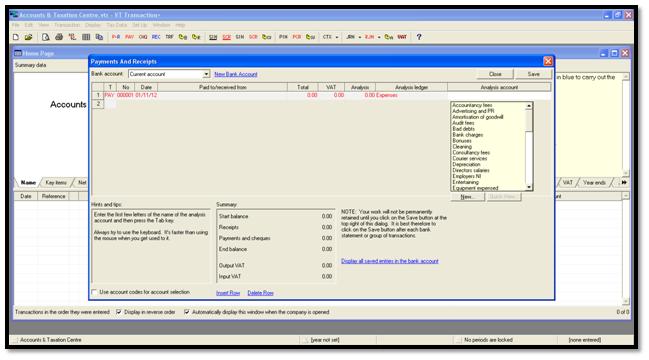The image size is (649, 360).
Task: Click Display all saved entries link
Action: pos(389,261)
